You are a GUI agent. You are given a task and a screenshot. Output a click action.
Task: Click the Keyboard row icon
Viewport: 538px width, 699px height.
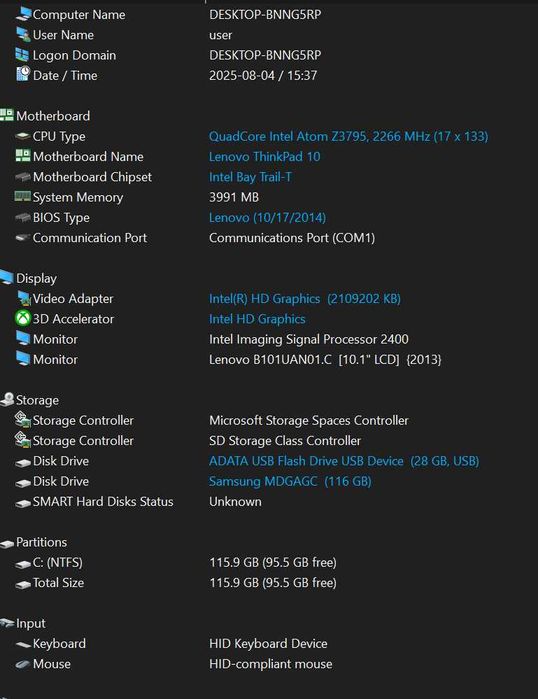[x=23, y=645]
